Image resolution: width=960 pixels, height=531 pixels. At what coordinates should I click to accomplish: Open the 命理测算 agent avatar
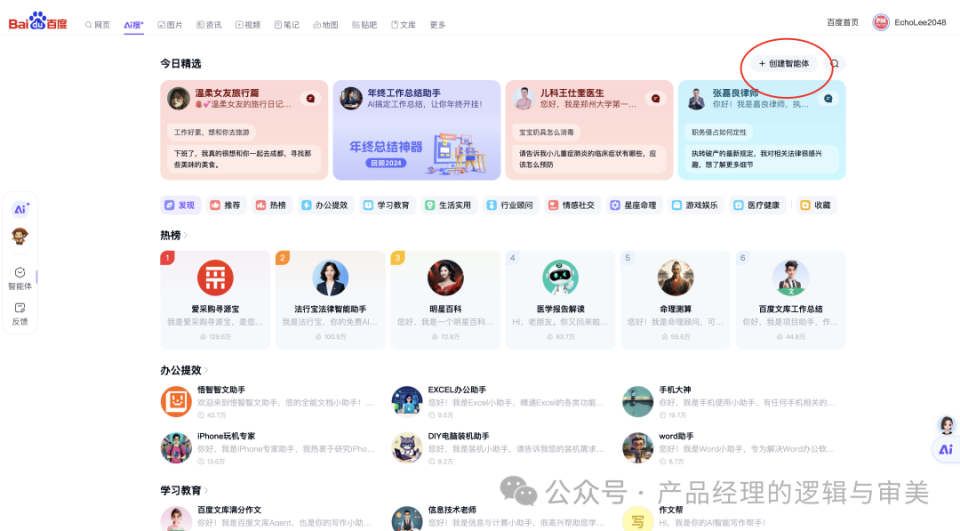coord(675,277)
